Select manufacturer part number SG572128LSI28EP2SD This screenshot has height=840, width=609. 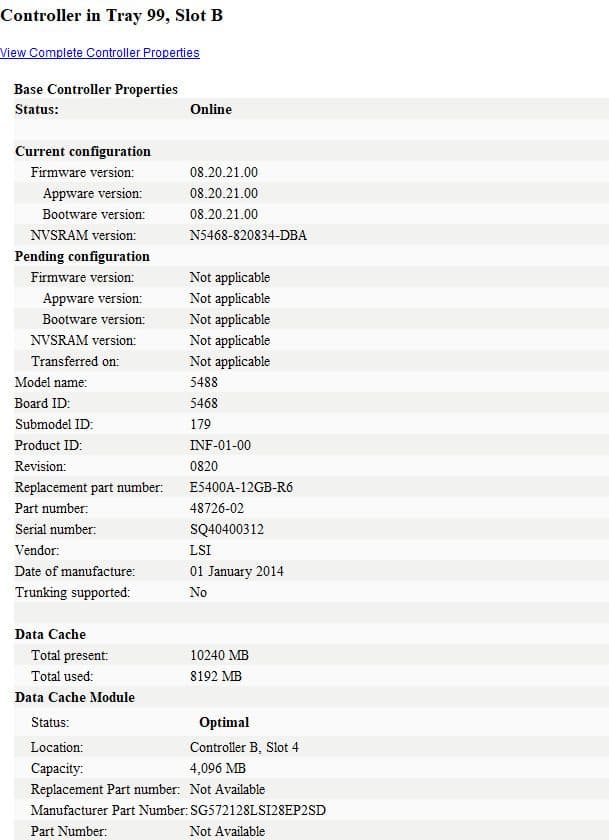pos(257,810)
